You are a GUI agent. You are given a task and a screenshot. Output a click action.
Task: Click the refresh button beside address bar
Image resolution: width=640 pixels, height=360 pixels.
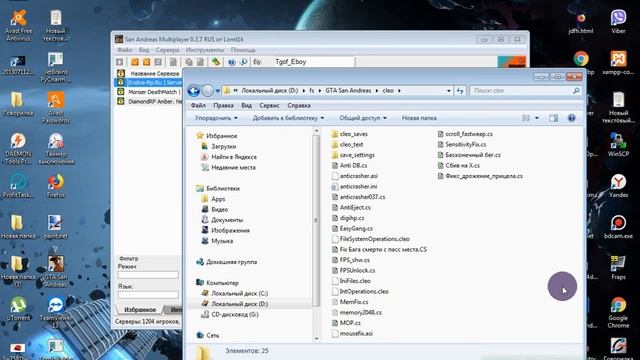tap(460, 91)
